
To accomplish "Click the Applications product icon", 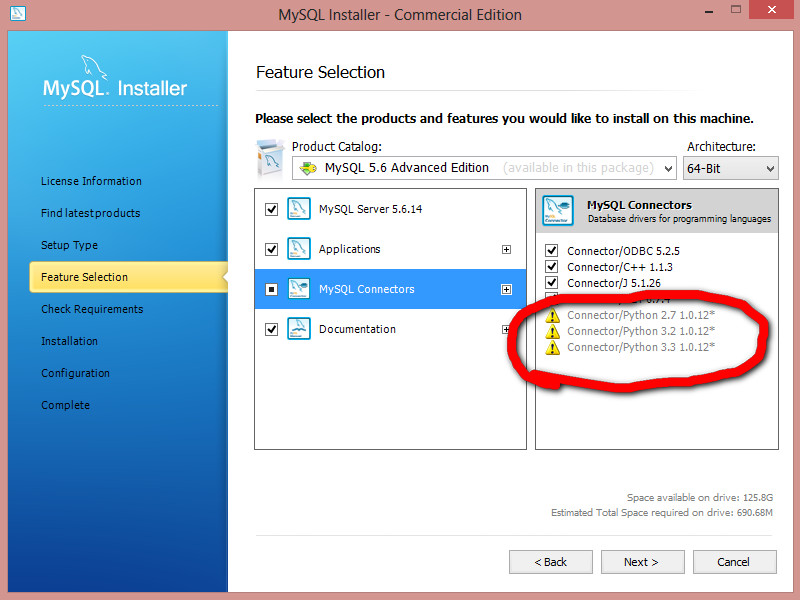I will click(x=298, y=249).
